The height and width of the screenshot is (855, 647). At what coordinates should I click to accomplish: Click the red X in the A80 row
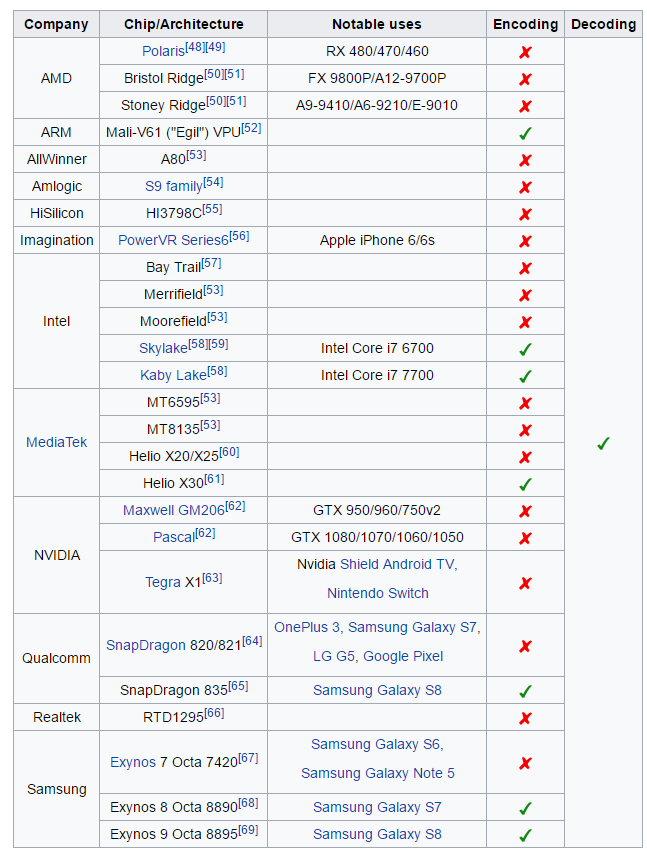click(525, 160)
